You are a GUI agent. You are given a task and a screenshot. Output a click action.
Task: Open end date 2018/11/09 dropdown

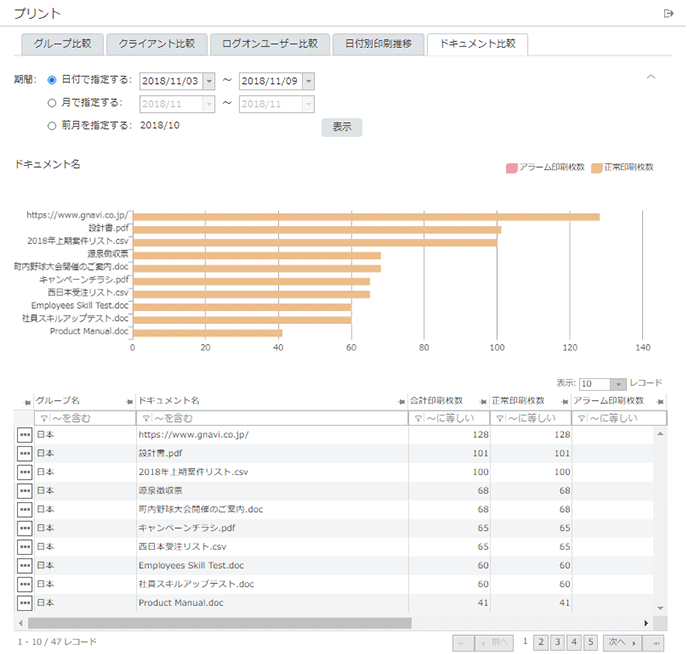point(308,81)
